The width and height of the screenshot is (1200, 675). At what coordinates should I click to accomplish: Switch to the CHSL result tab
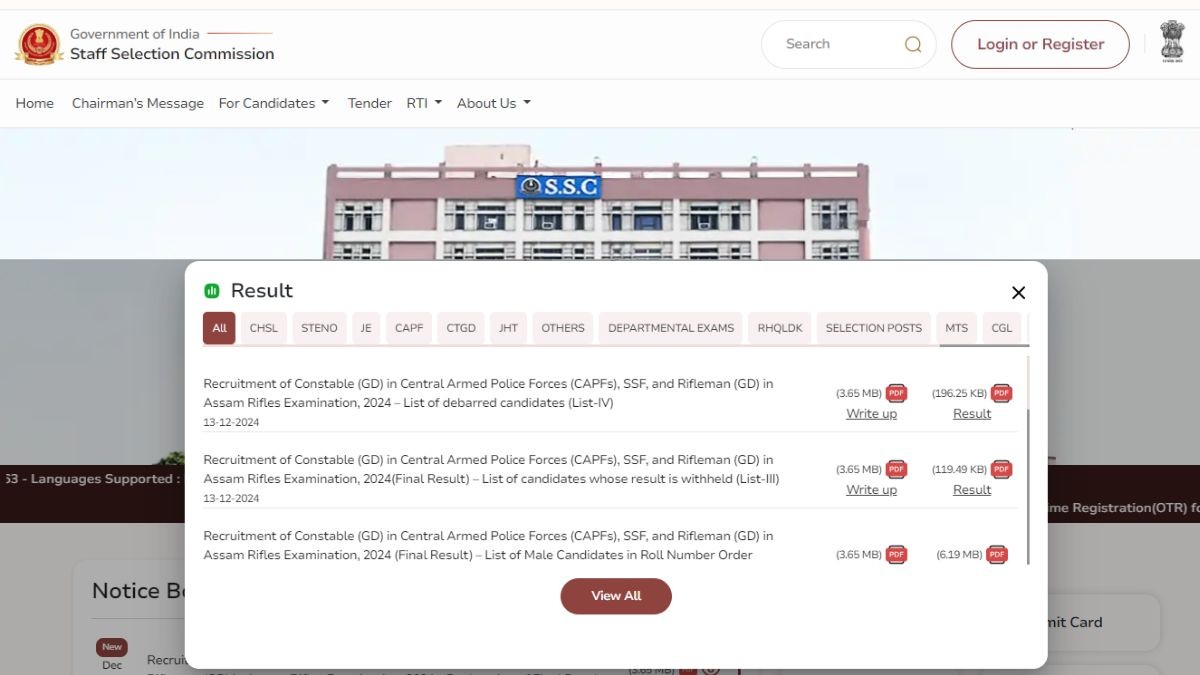tap(264, 328)
